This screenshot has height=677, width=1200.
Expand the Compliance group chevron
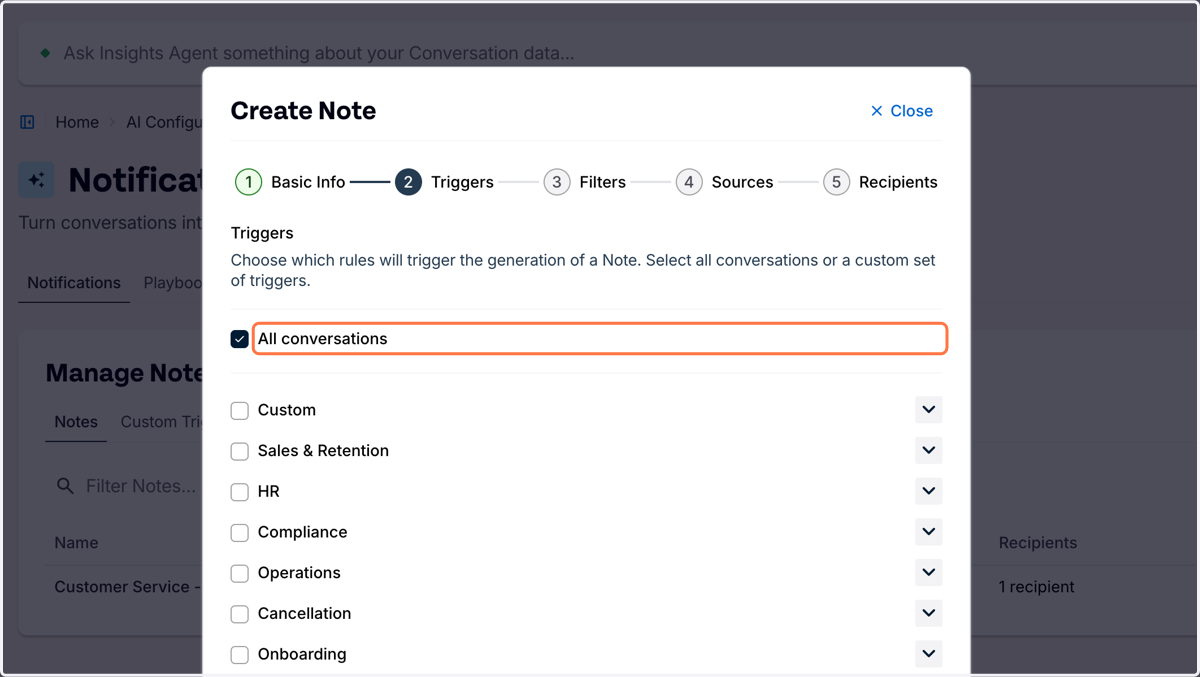click(x=929, y=532)
